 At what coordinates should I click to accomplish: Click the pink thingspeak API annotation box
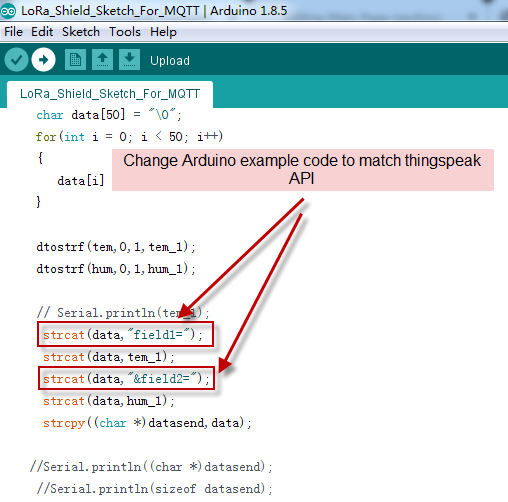click(303, 170)
